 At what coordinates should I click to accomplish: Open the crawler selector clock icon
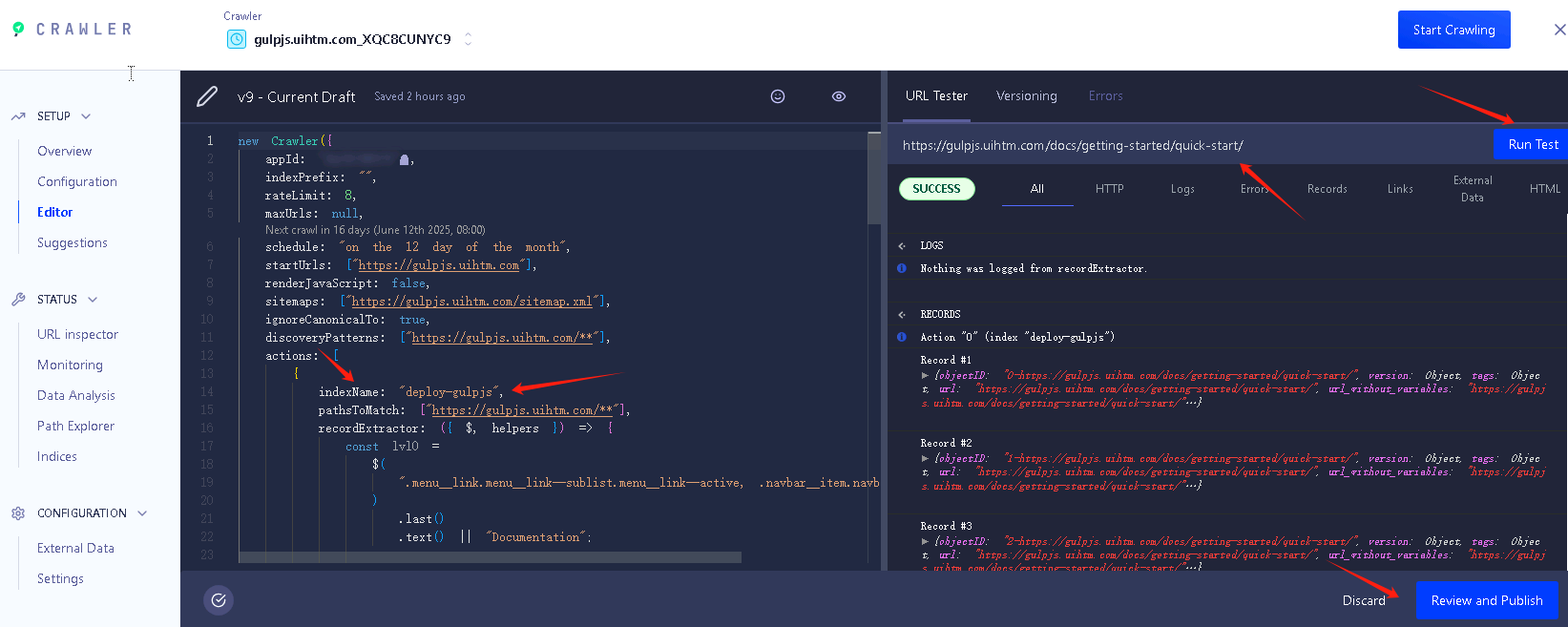236,39
